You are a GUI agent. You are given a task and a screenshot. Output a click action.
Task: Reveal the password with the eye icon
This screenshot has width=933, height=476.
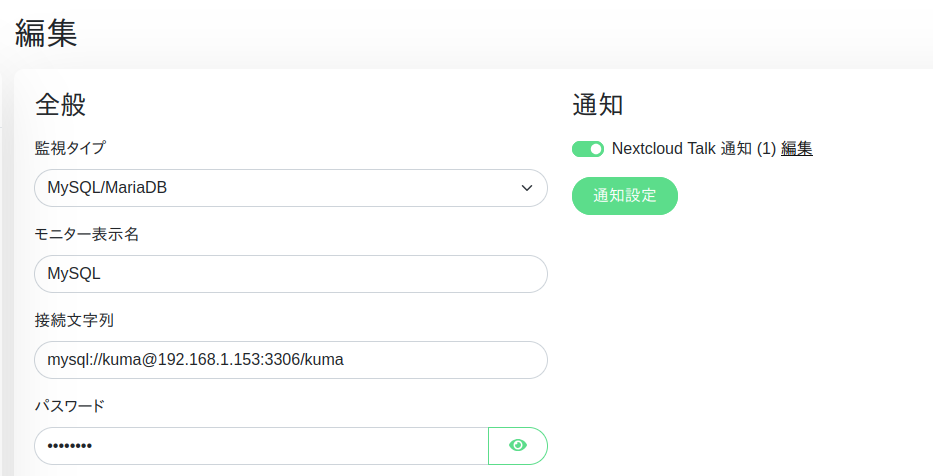click(517, 446)
